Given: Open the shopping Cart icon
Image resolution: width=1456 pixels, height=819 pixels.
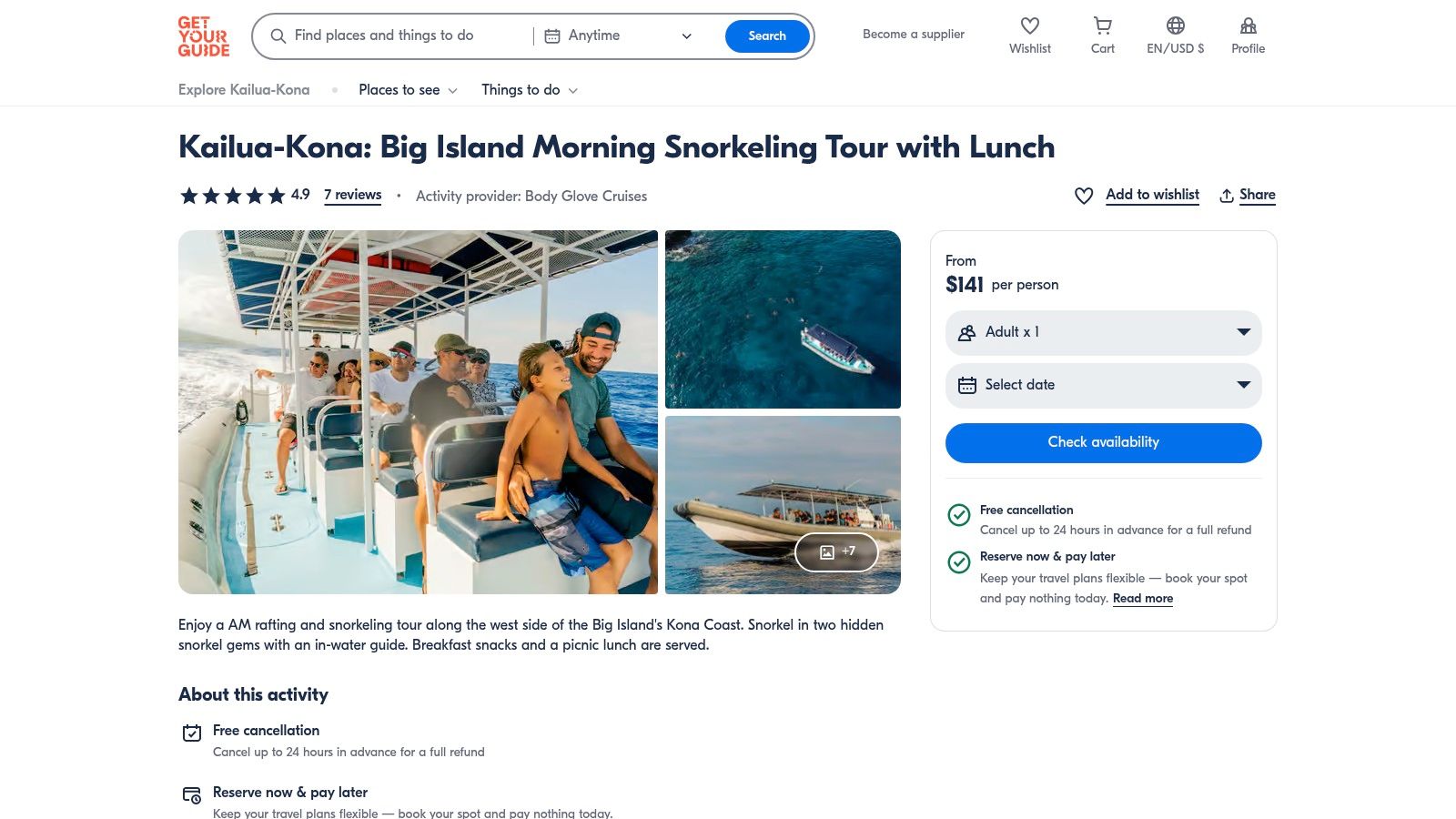Looking at the screenshot, I should [x=1102, y=26].
